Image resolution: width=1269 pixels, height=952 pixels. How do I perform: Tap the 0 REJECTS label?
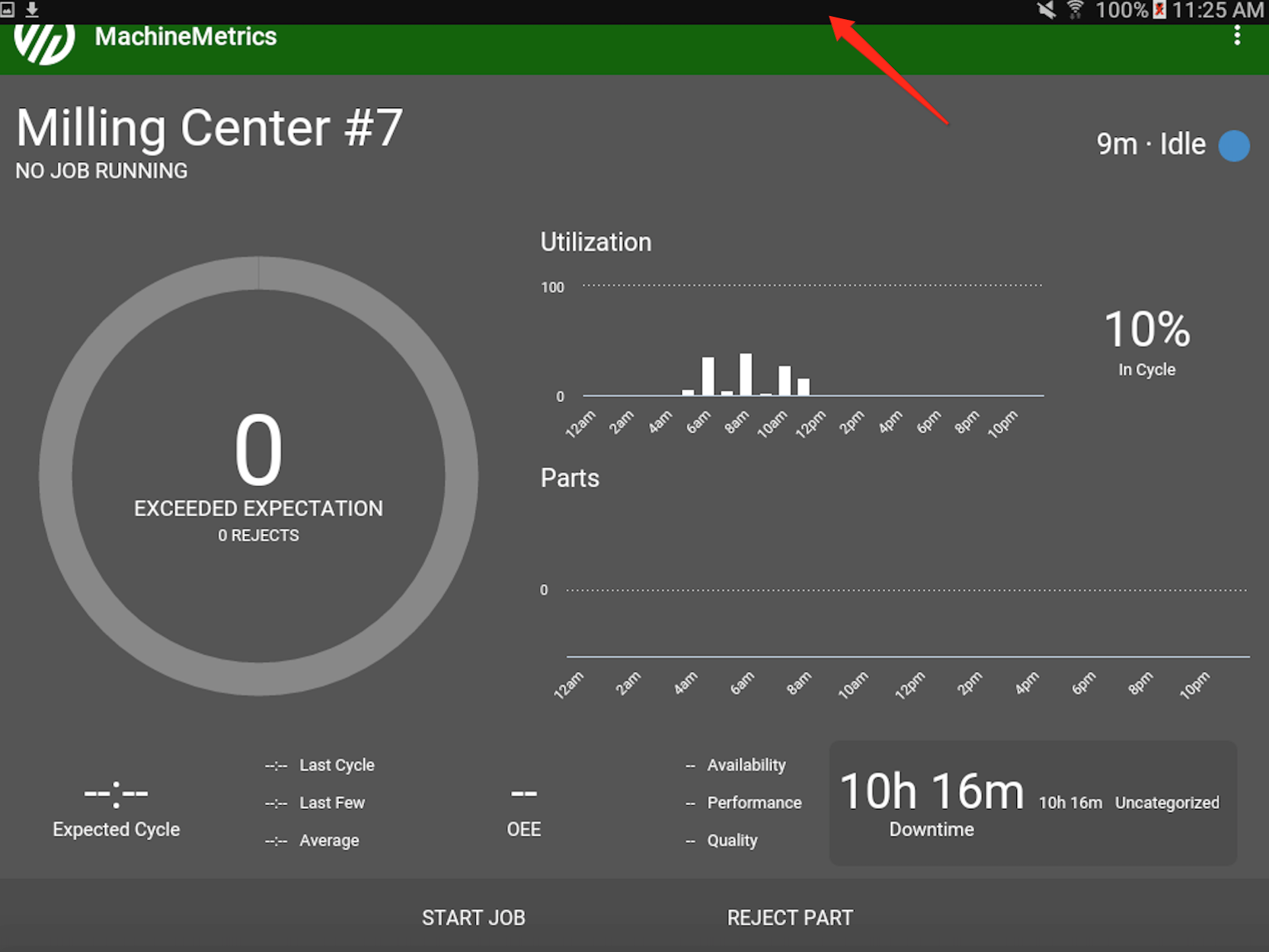pyautogui.click(x=258, y=535)
